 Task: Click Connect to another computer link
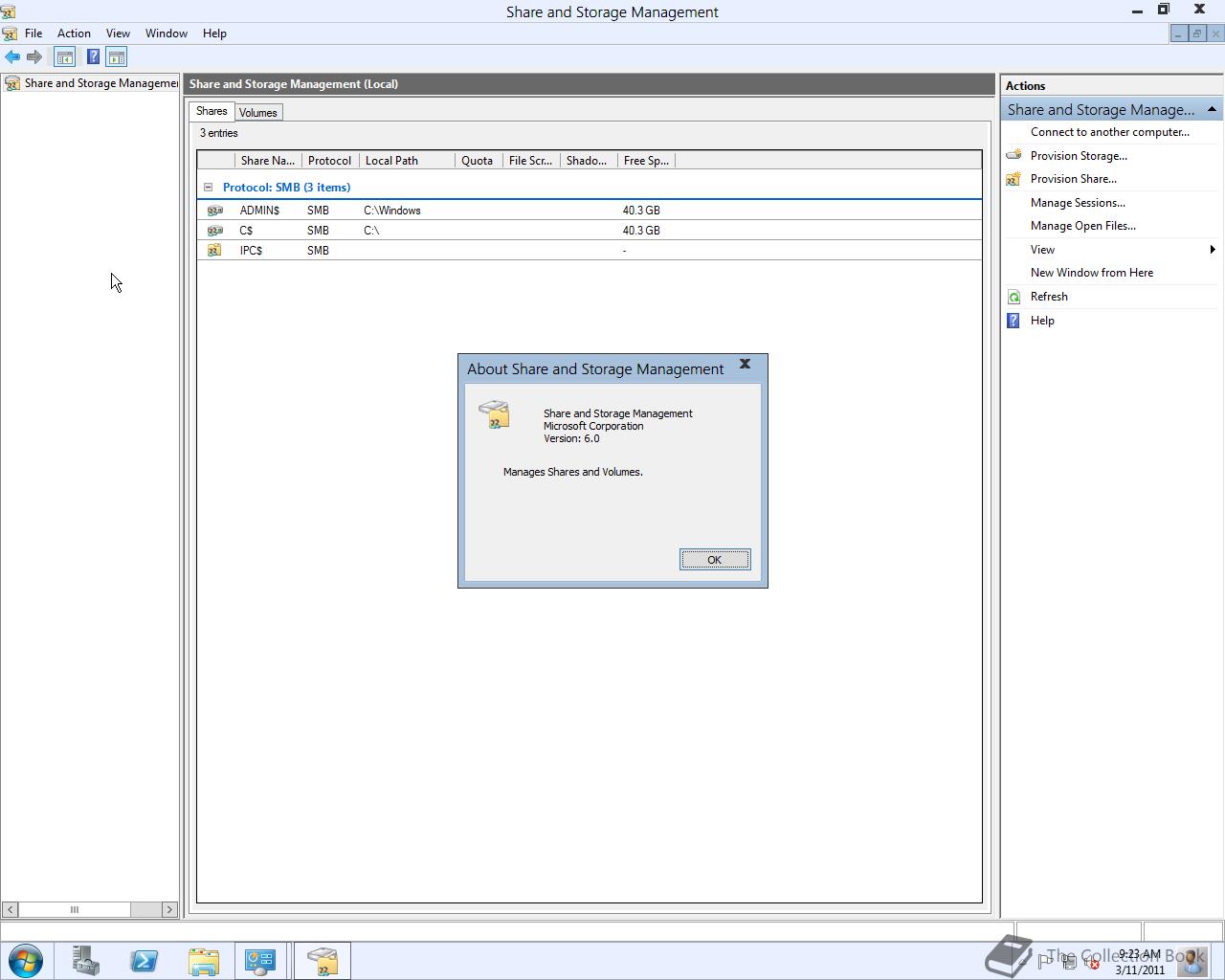click(1110, 132)
